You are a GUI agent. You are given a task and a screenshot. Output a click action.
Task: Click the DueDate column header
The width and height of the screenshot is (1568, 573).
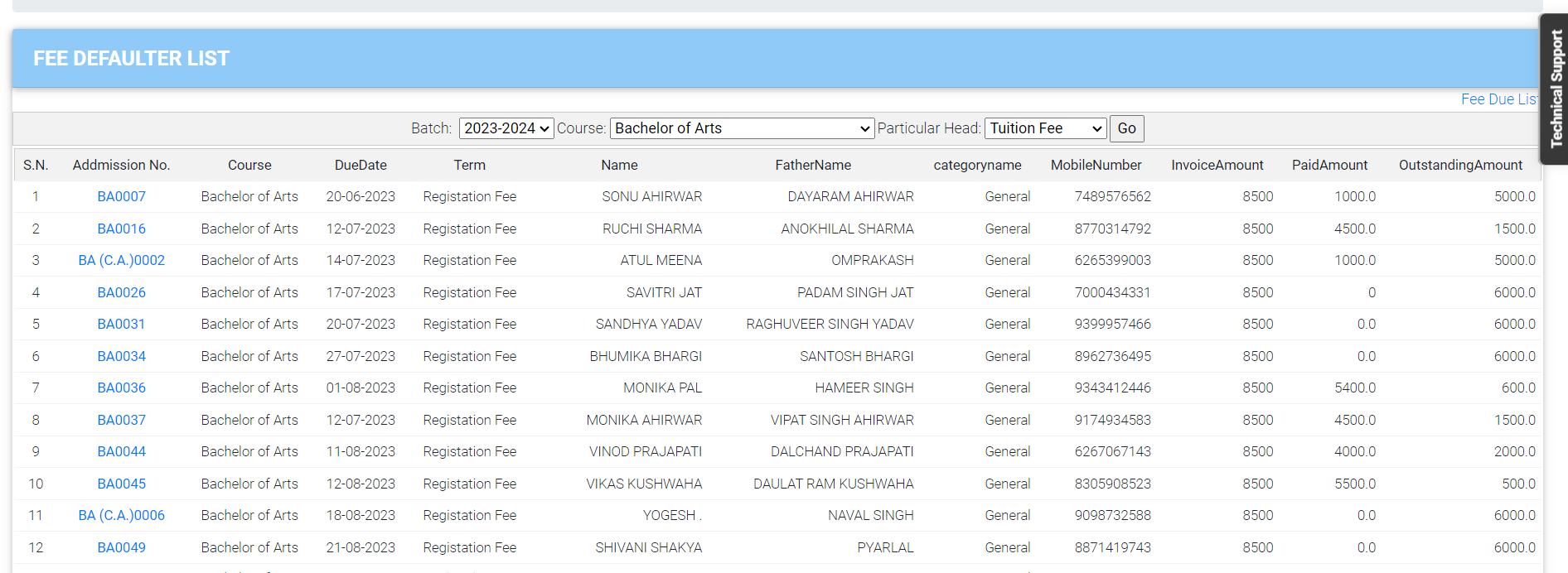pos(361,165)
